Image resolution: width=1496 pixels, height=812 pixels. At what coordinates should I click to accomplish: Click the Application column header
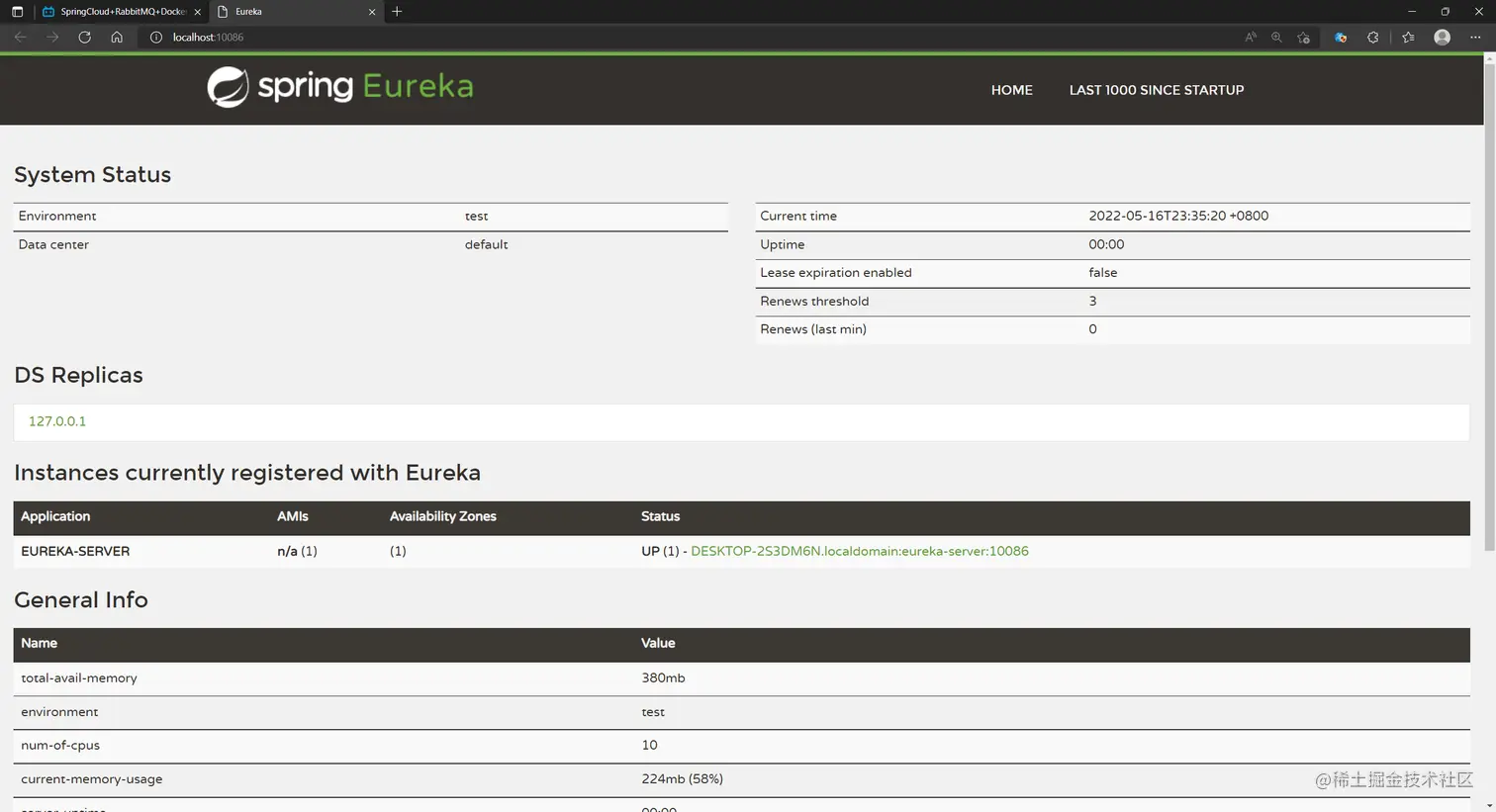click(55, 516)
